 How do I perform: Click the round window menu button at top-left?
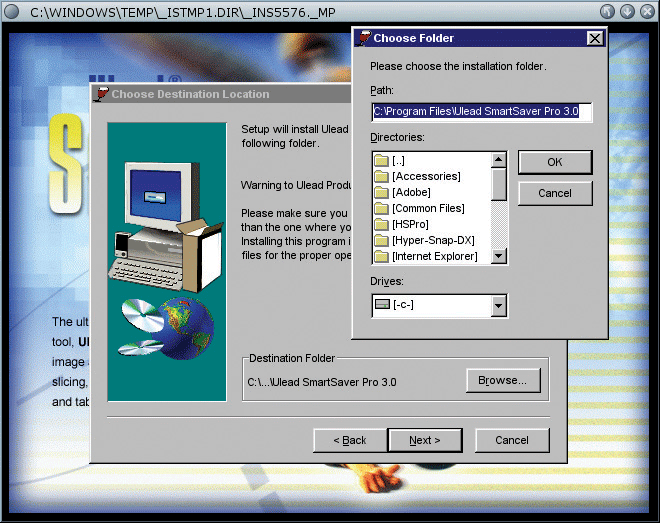[11, 11]
